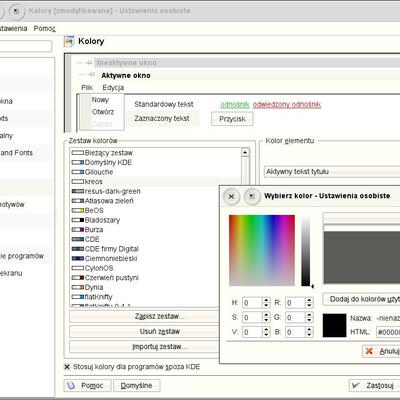Pick the kreos color scheme
Screen dimensions: 400x400
tap(155, 182)
